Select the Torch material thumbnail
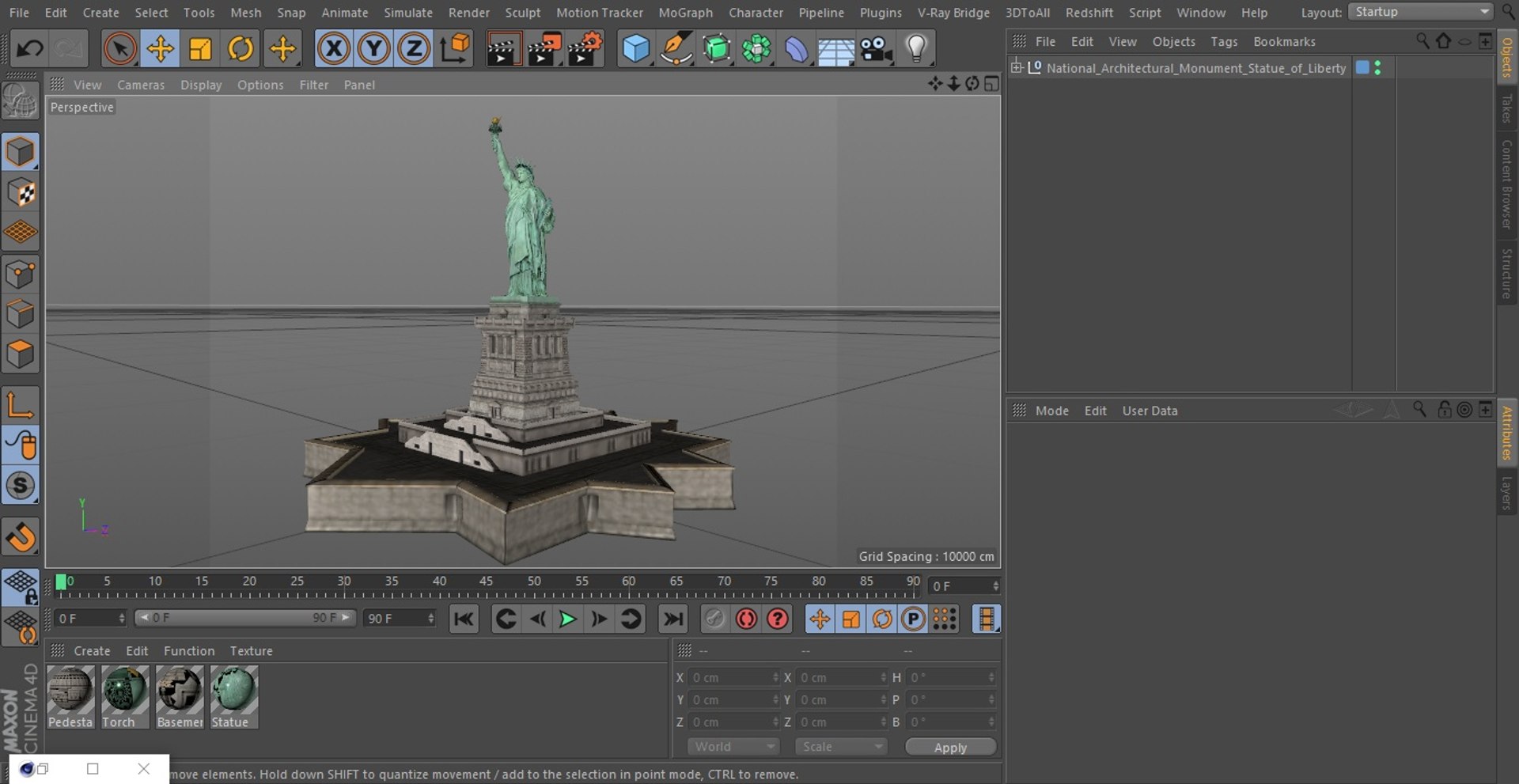This screenshot has width=1519, height=784. tap(125, 697)
